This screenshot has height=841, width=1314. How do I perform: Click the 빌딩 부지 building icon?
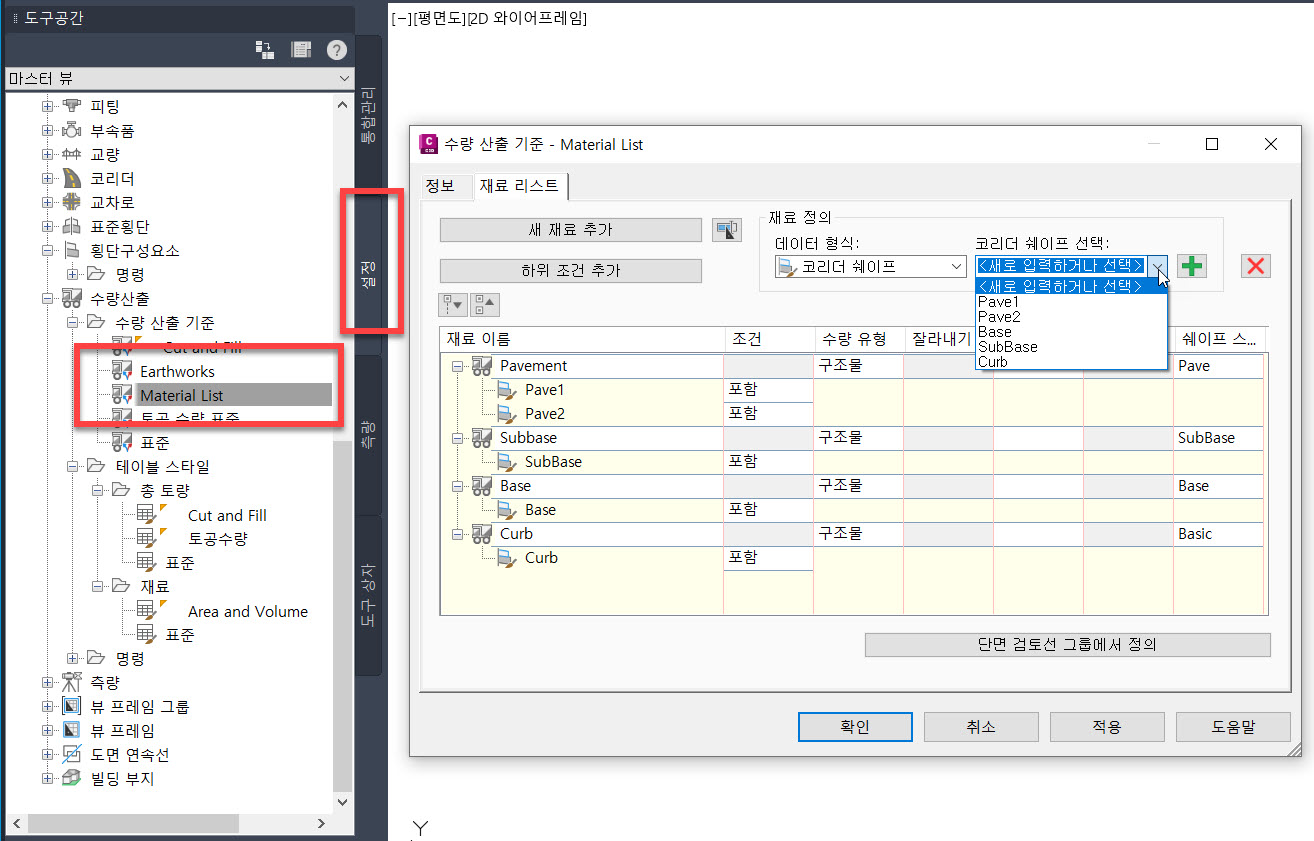click(73, 779)
